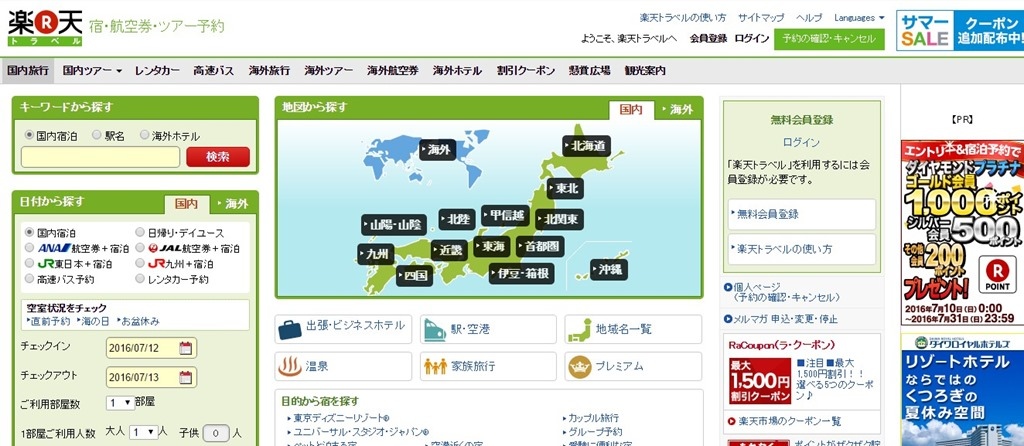
Task: Select 北関東 region on the map
Action: click(x=559, y=219)
